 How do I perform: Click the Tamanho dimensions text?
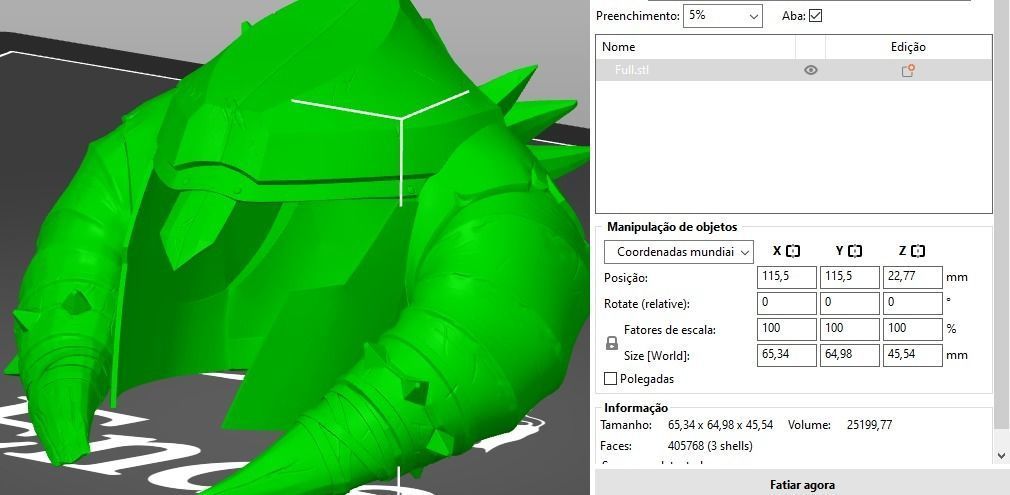coord(720,425)
